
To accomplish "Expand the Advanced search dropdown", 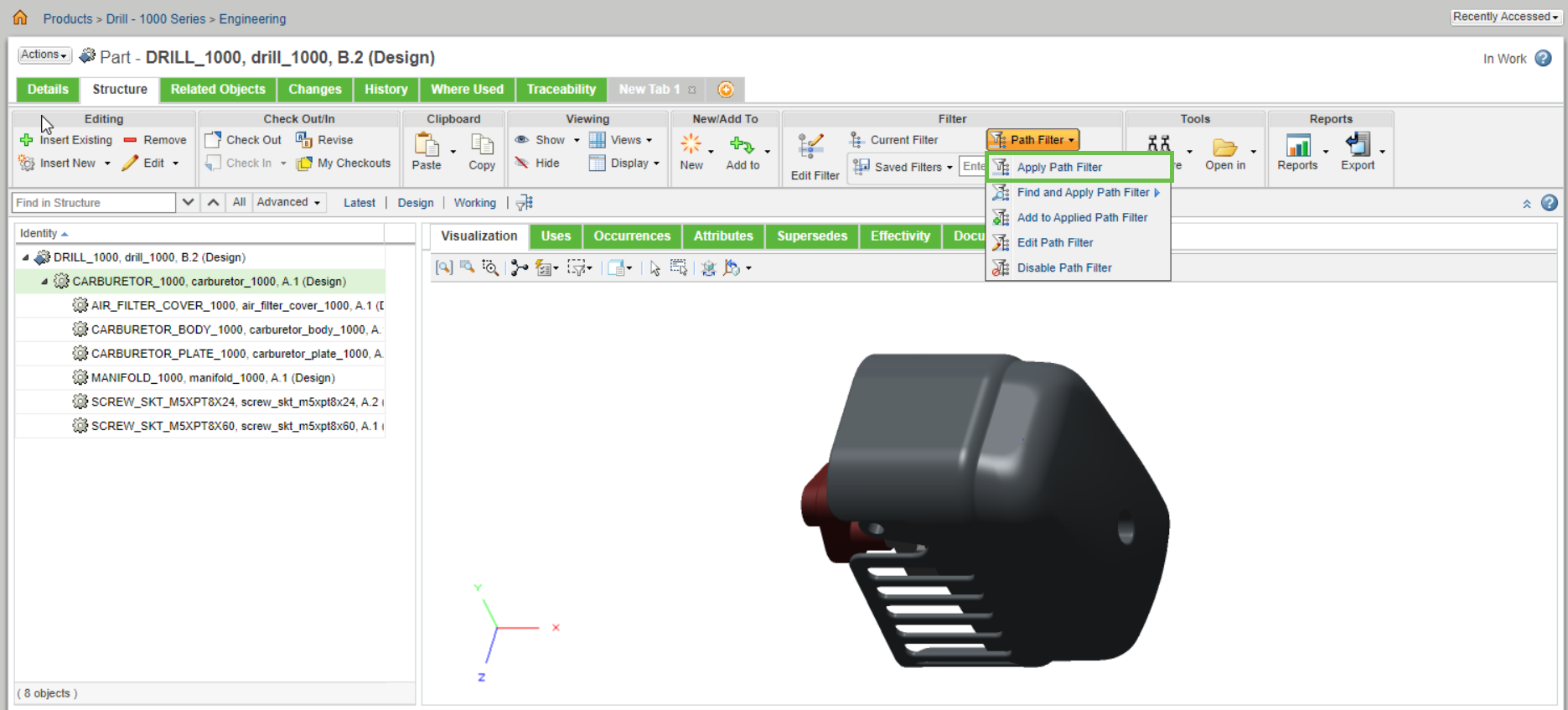I will click(289, 202).
